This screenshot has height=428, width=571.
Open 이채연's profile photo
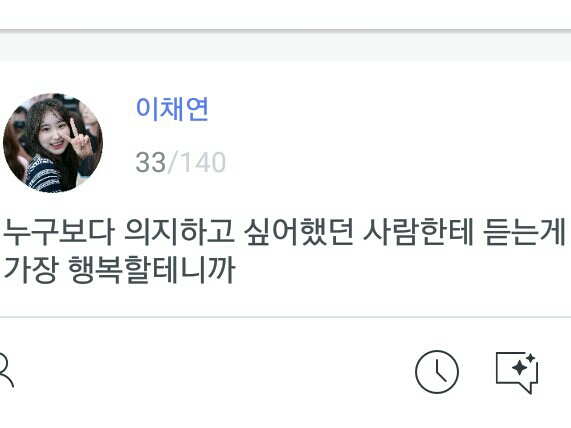click(x=53, y=143)
